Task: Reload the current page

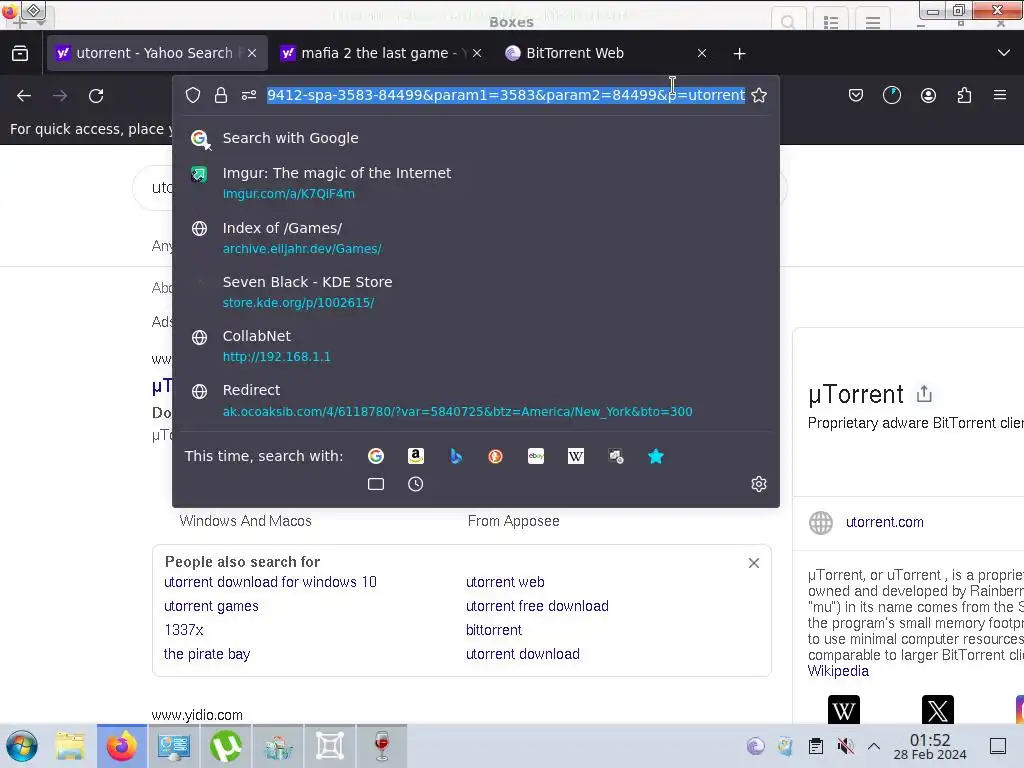Action: pos(96,96)
